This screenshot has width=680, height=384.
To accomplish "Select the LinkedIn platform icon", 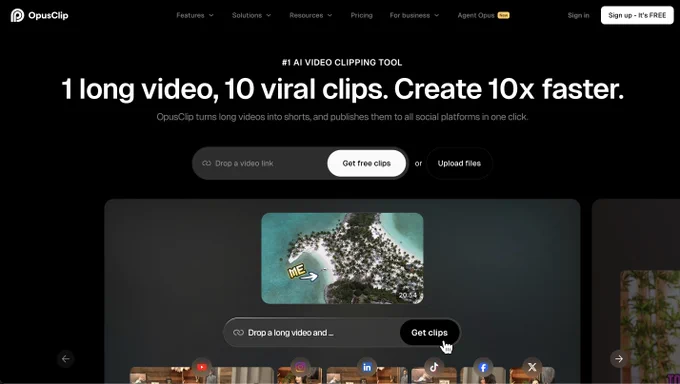I will [x=367, y=367].
